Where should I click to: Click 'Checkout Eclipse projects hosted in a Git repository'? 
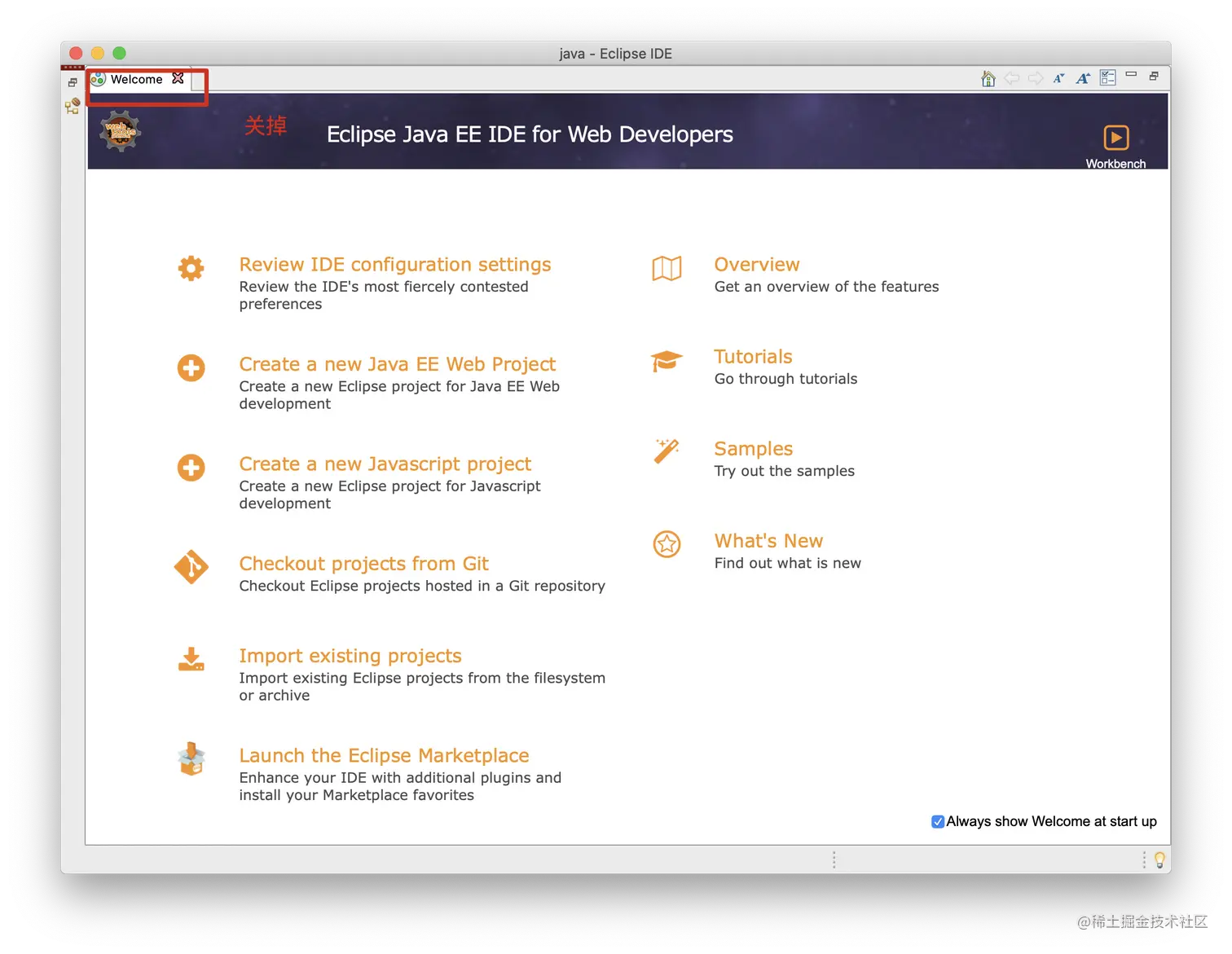(x=422, y=586)
